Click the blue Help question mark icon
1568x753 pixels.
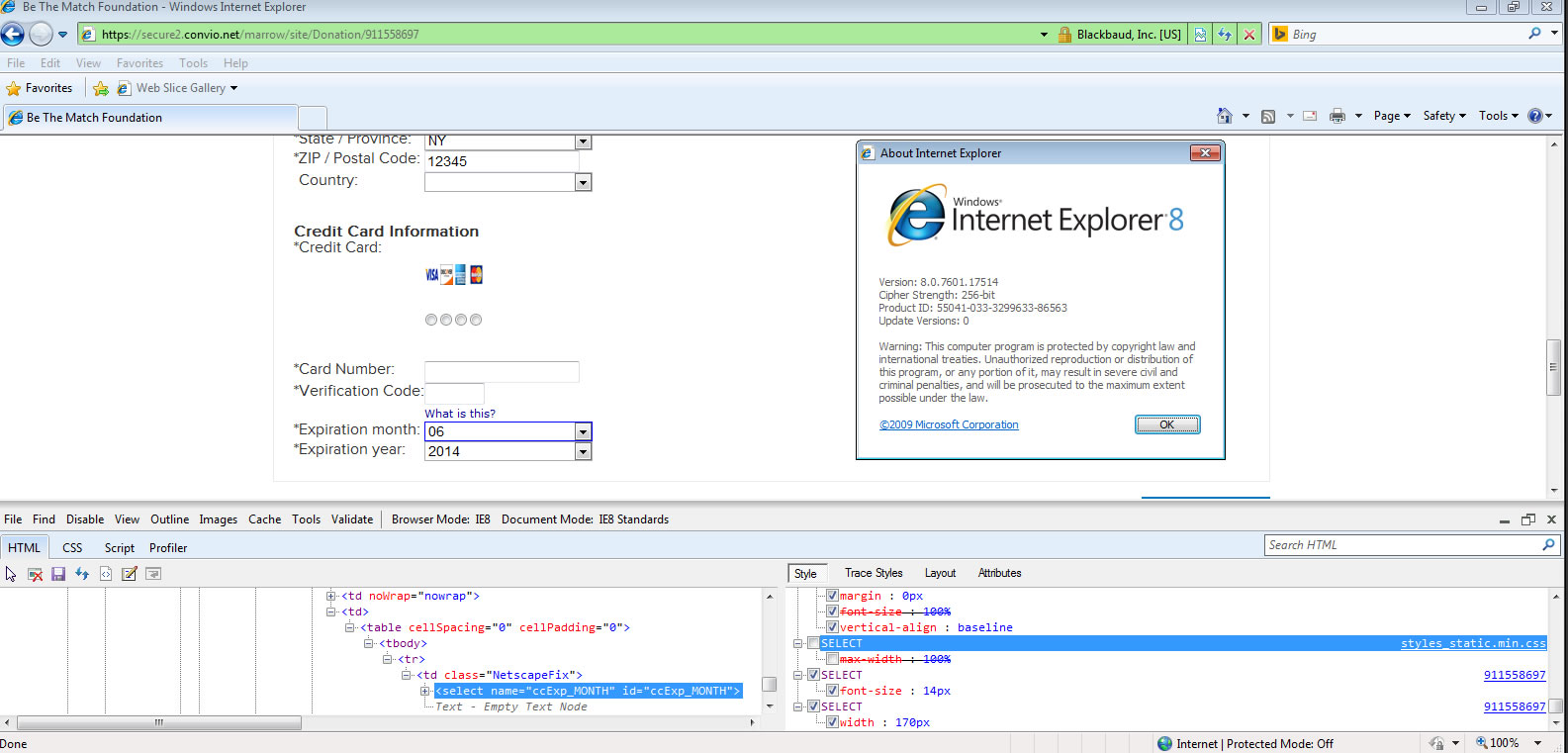coord(1535,116)
